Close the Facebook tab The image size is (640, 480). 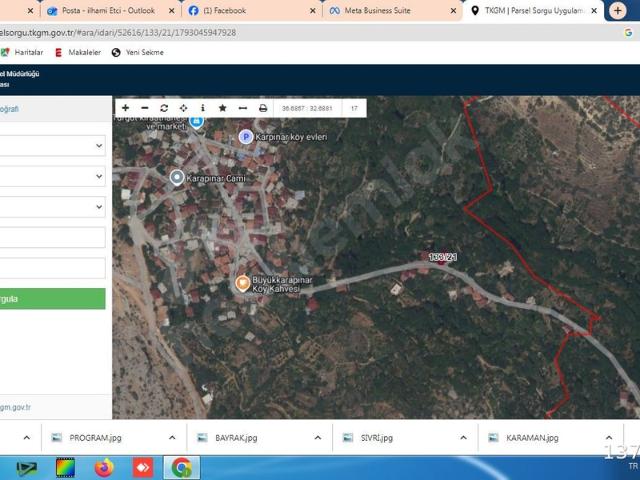pyautogui.click(x=313, y=11)
